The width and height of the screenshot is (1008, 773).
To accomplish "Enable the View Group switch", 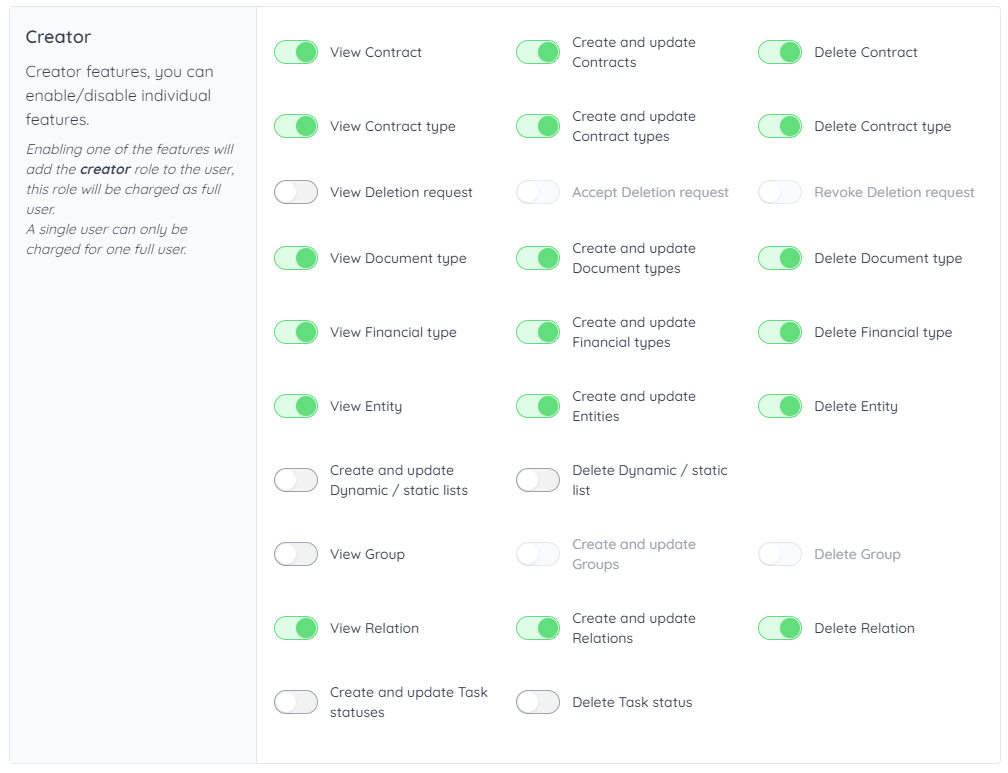I will [x=296, y=554].
